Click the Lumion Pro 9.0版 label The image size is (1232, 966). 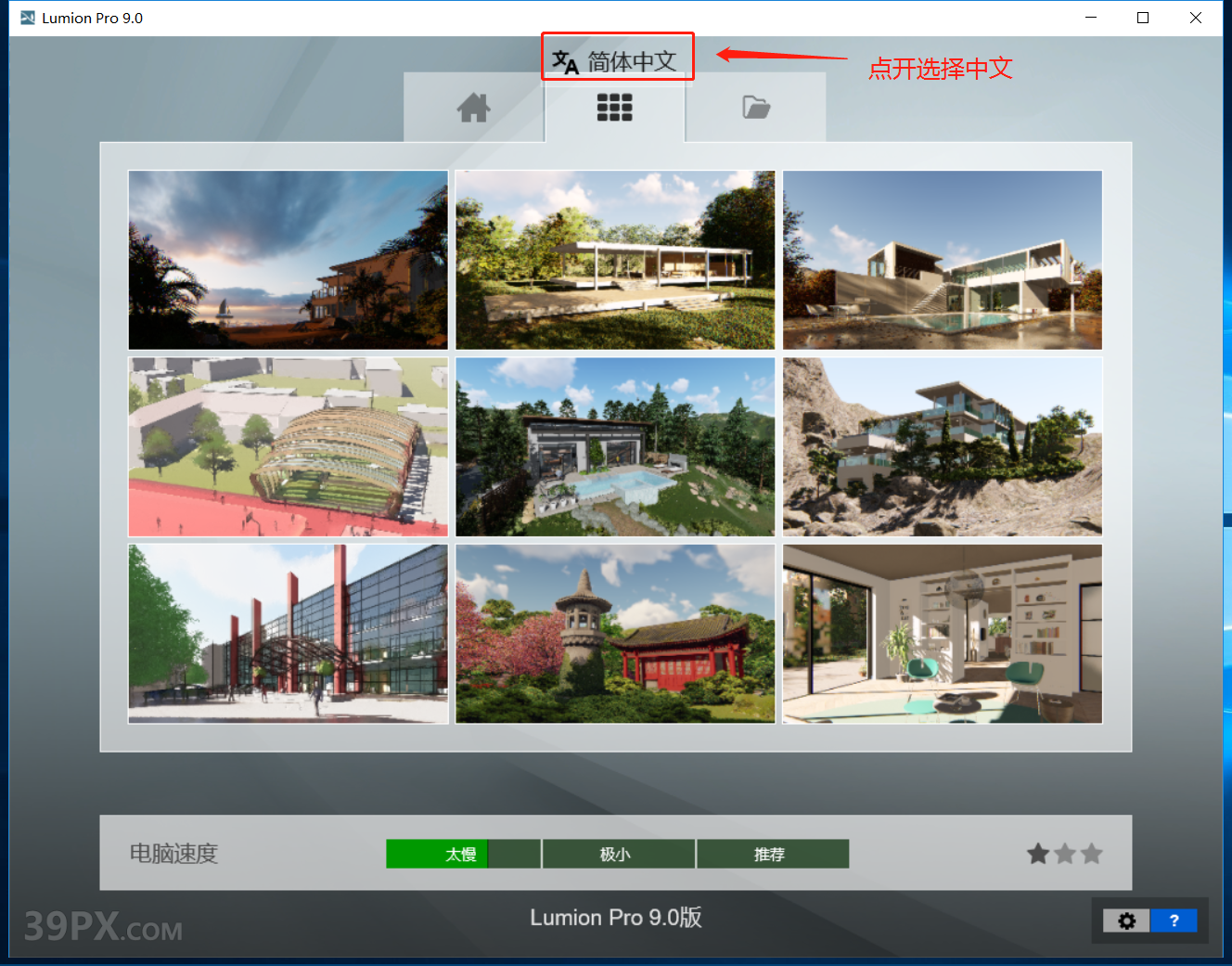click(615, 918)
